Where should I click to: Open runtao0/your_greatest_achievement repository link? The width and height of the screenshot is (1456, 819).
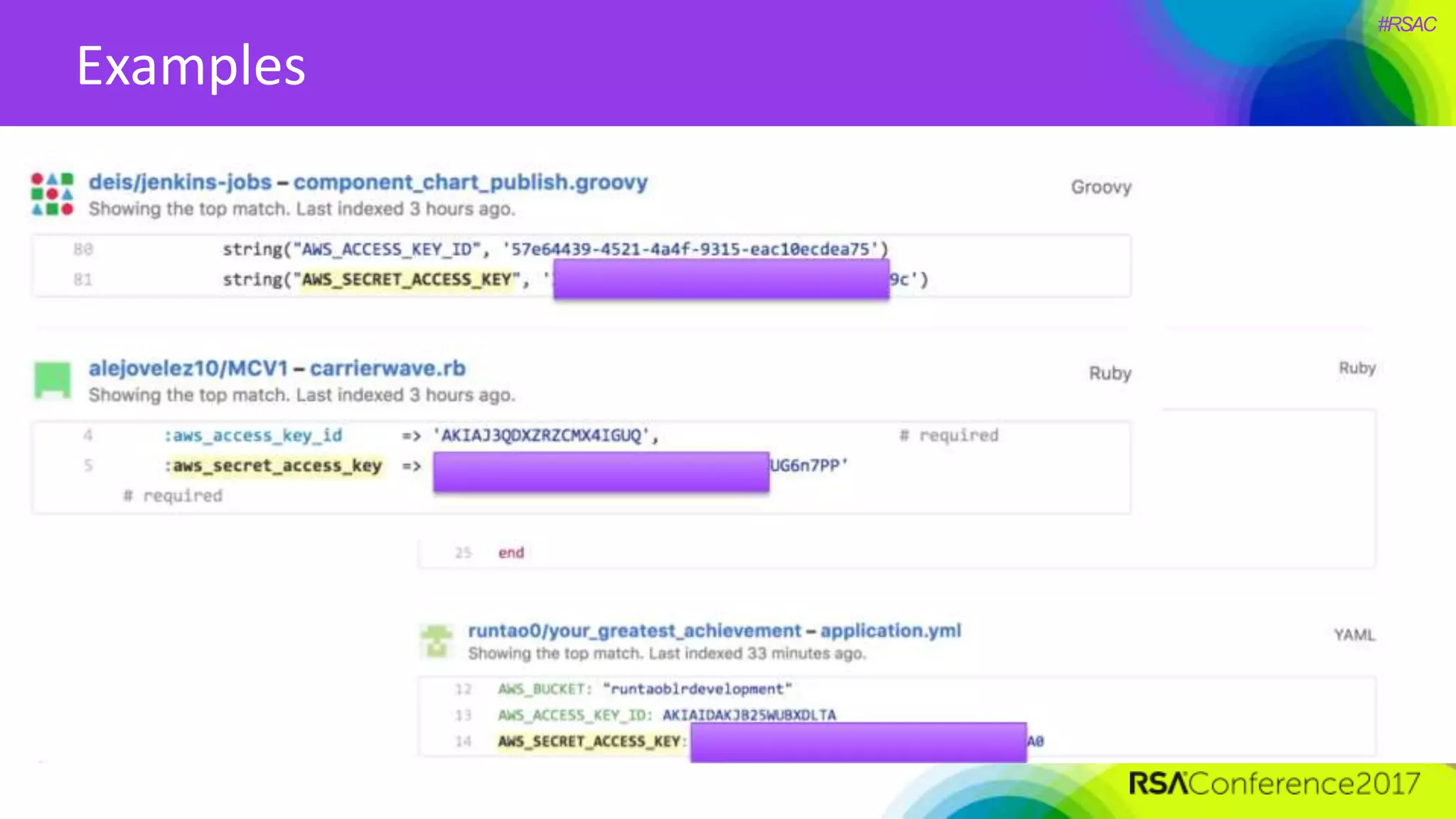pos(634,631)
